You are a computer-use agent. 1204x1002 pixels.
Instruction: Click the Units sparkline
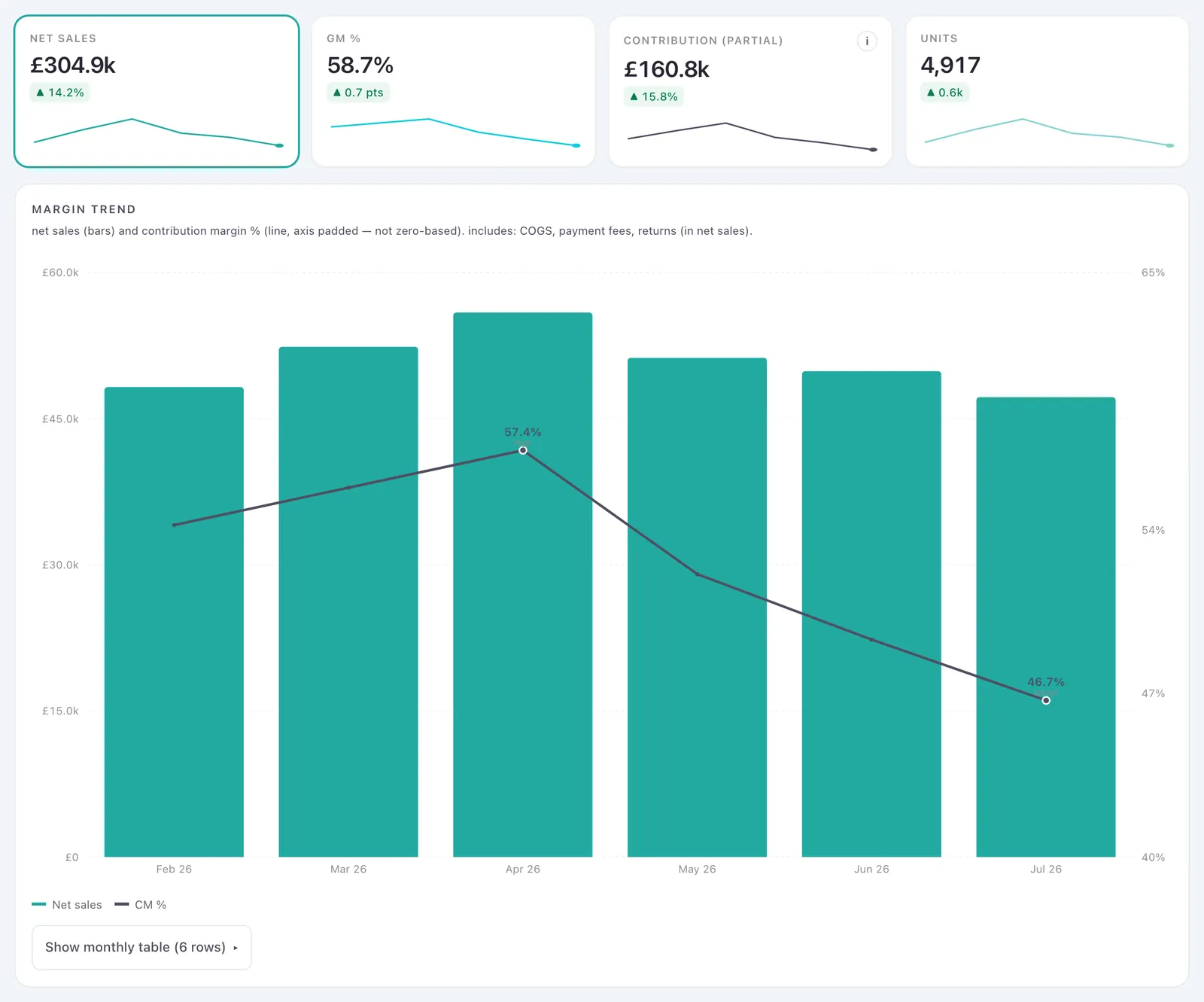point(1048,132)
